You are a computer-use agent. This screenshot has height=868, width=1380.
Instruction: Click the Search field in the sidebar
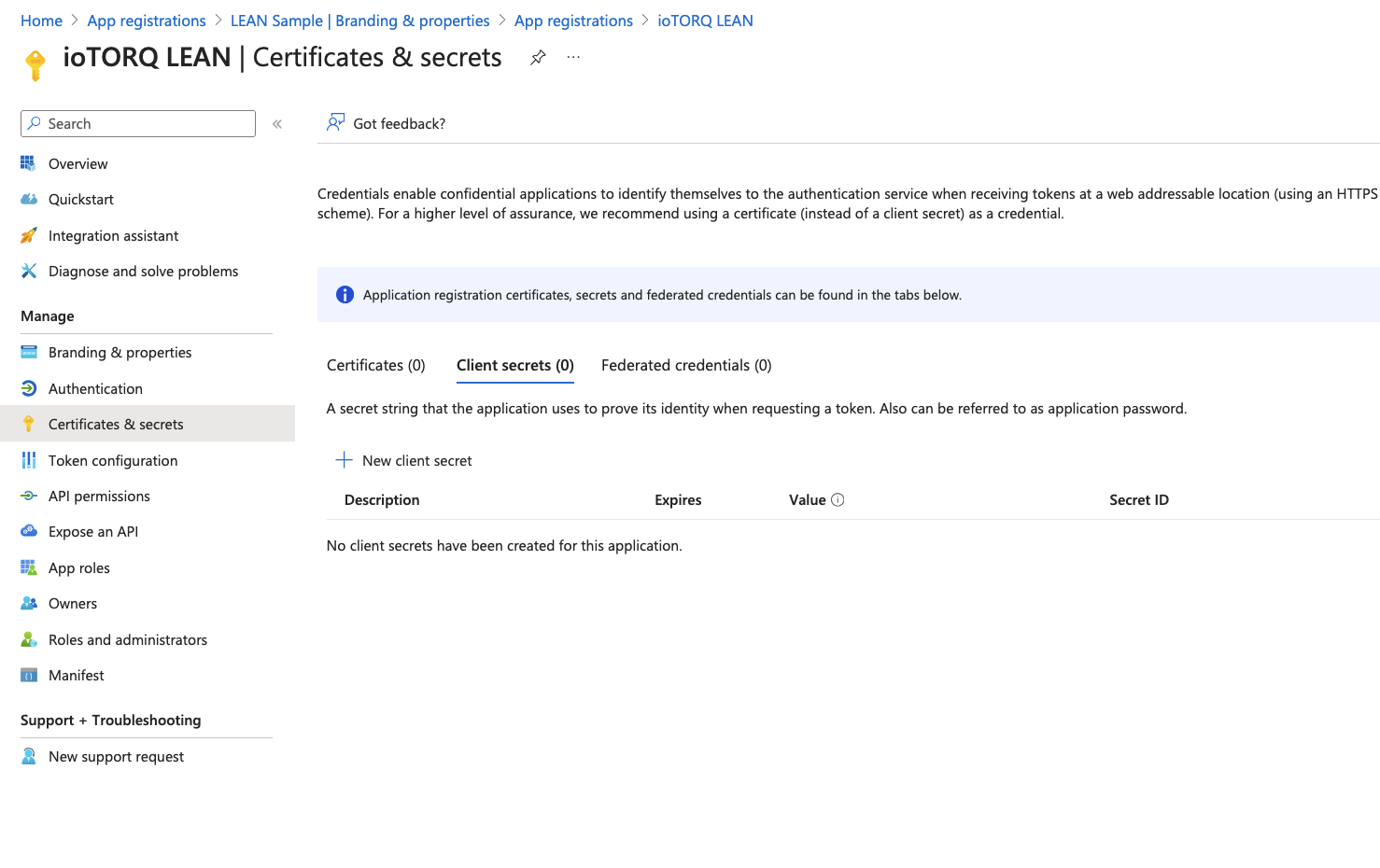(138, 123)
